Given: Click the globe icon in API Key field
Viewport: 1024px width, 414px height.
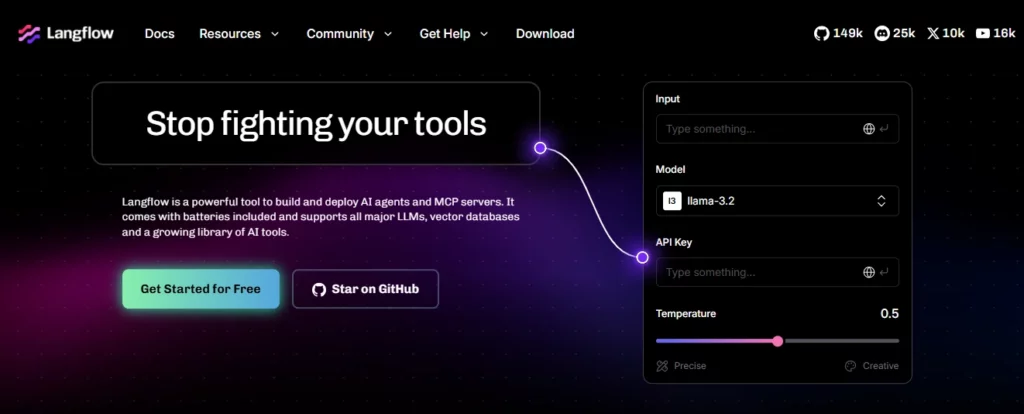Looking at the screenshot, I should (869, 272).
